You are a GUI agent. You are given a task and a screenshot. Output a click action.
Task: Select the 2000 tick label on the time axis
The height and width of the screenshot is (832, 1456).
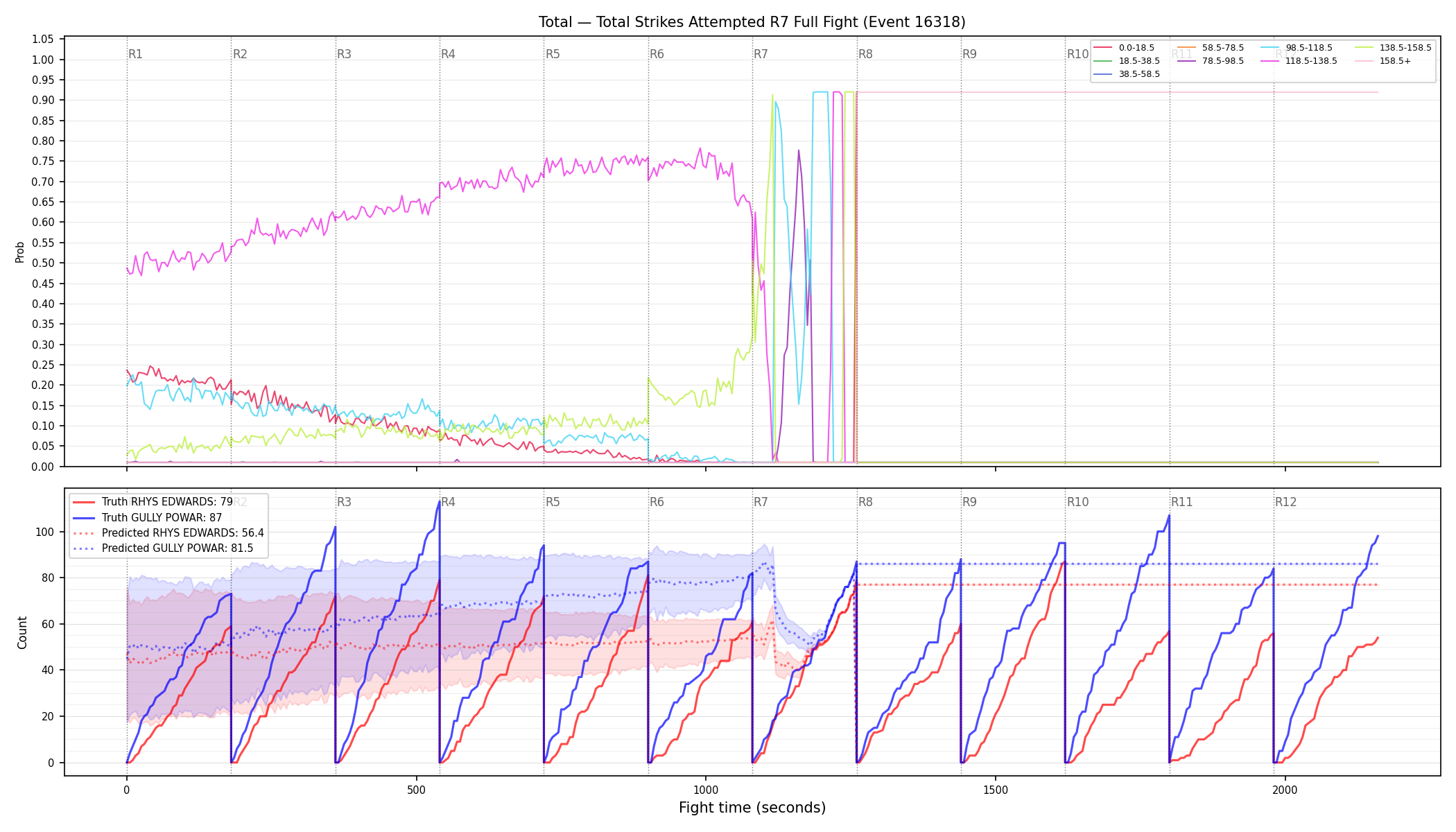click(1285, 790)
